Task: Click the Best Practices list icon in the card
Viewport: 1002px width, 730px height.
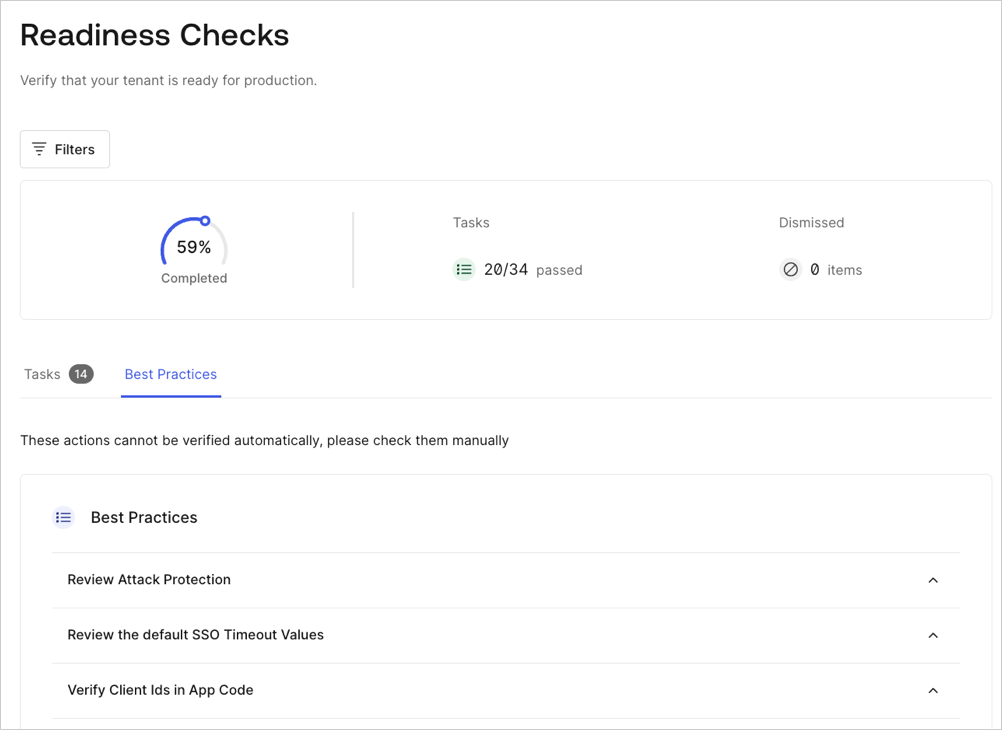Action: coord(63,517)
